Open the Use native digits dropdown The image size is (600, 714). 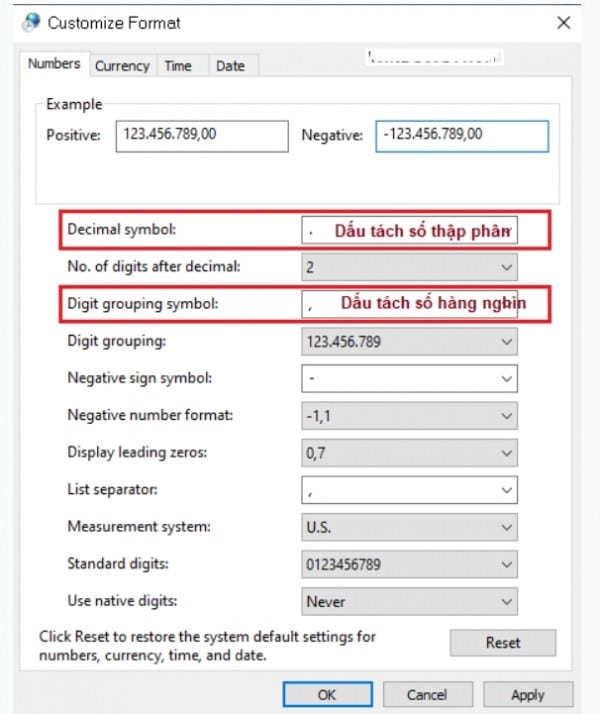pos(409,601)
